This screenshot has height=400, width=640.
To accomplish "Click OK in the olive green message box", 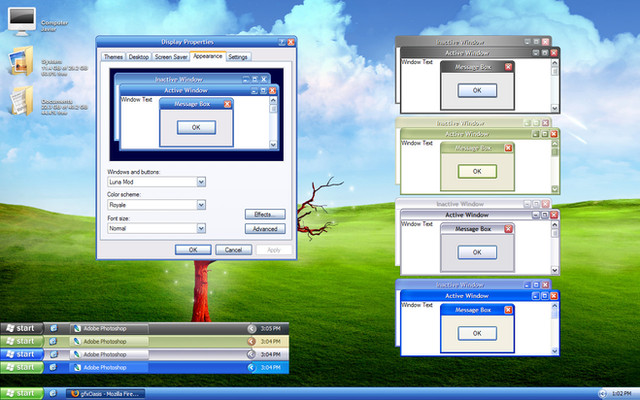I will click(x=477, y=171).
